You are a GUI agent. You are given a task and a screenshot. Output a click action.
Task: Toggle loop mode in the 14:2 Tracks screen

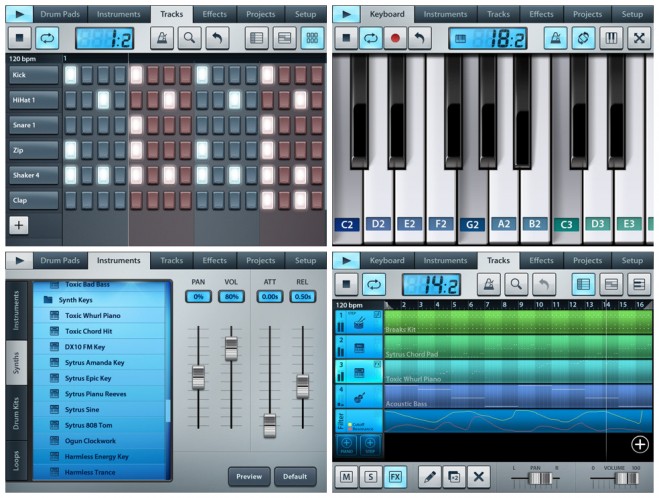[374, 285]
